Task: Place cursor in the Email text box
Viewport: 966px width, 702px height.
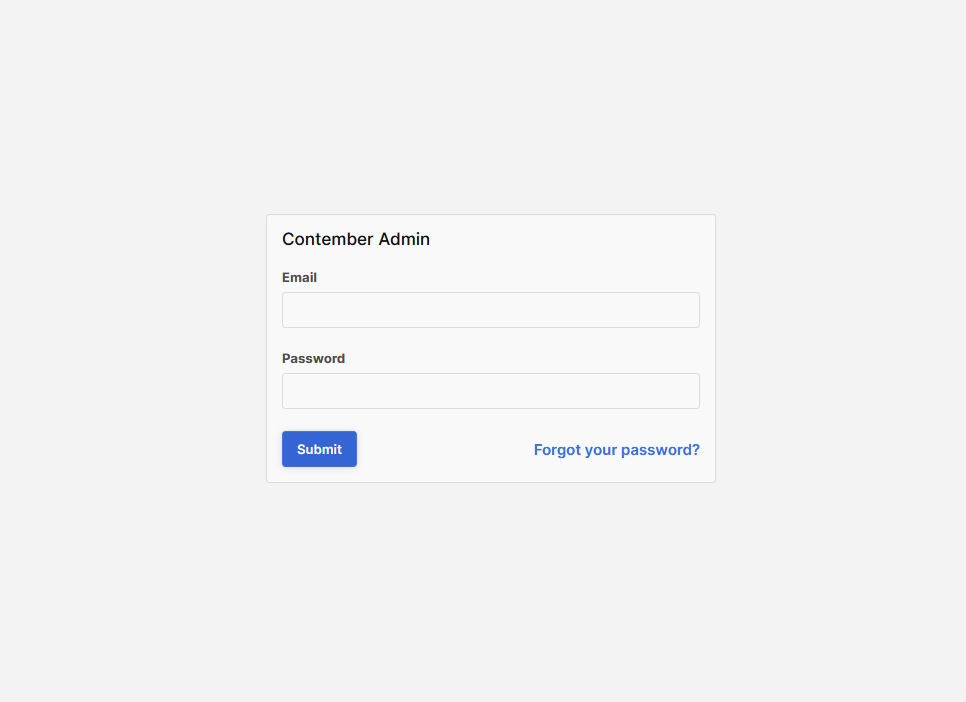Action: click(490, 310)
